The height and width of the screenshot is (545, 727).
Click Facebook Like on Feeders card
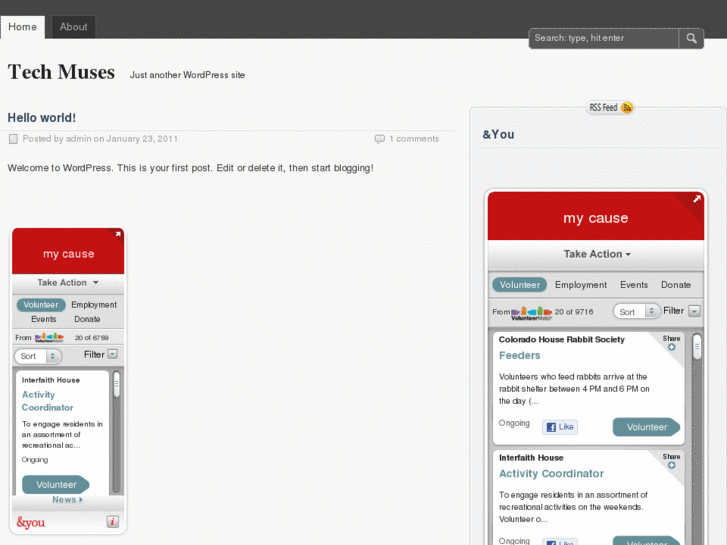(560, 427)
